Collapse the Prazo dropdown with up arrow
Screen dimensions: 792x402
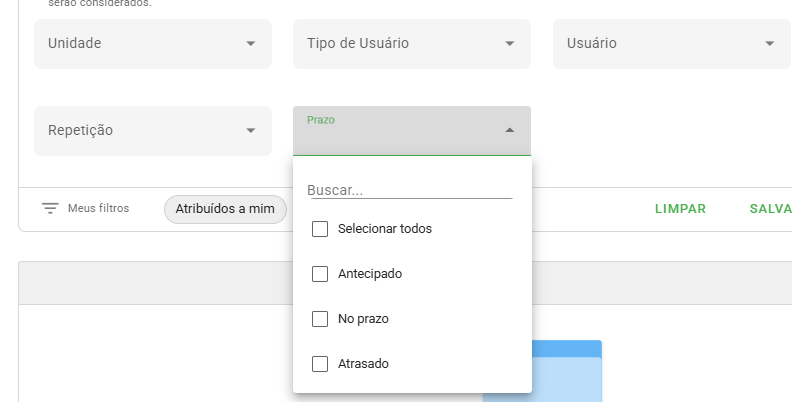click(x=510, y=130)
